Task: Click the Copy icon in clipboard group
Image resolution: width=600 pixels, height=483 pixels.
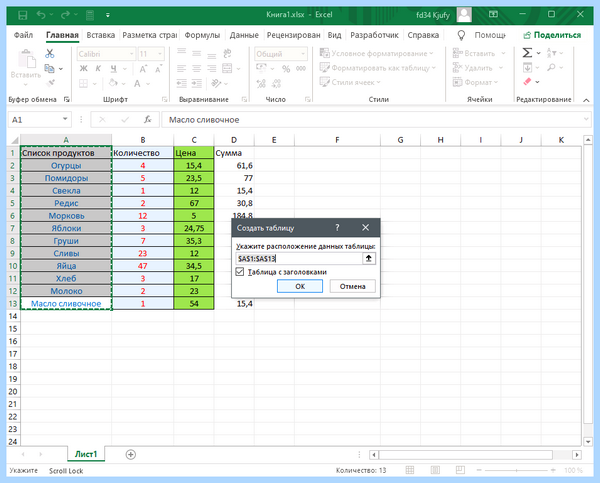Action: [49, 69]
